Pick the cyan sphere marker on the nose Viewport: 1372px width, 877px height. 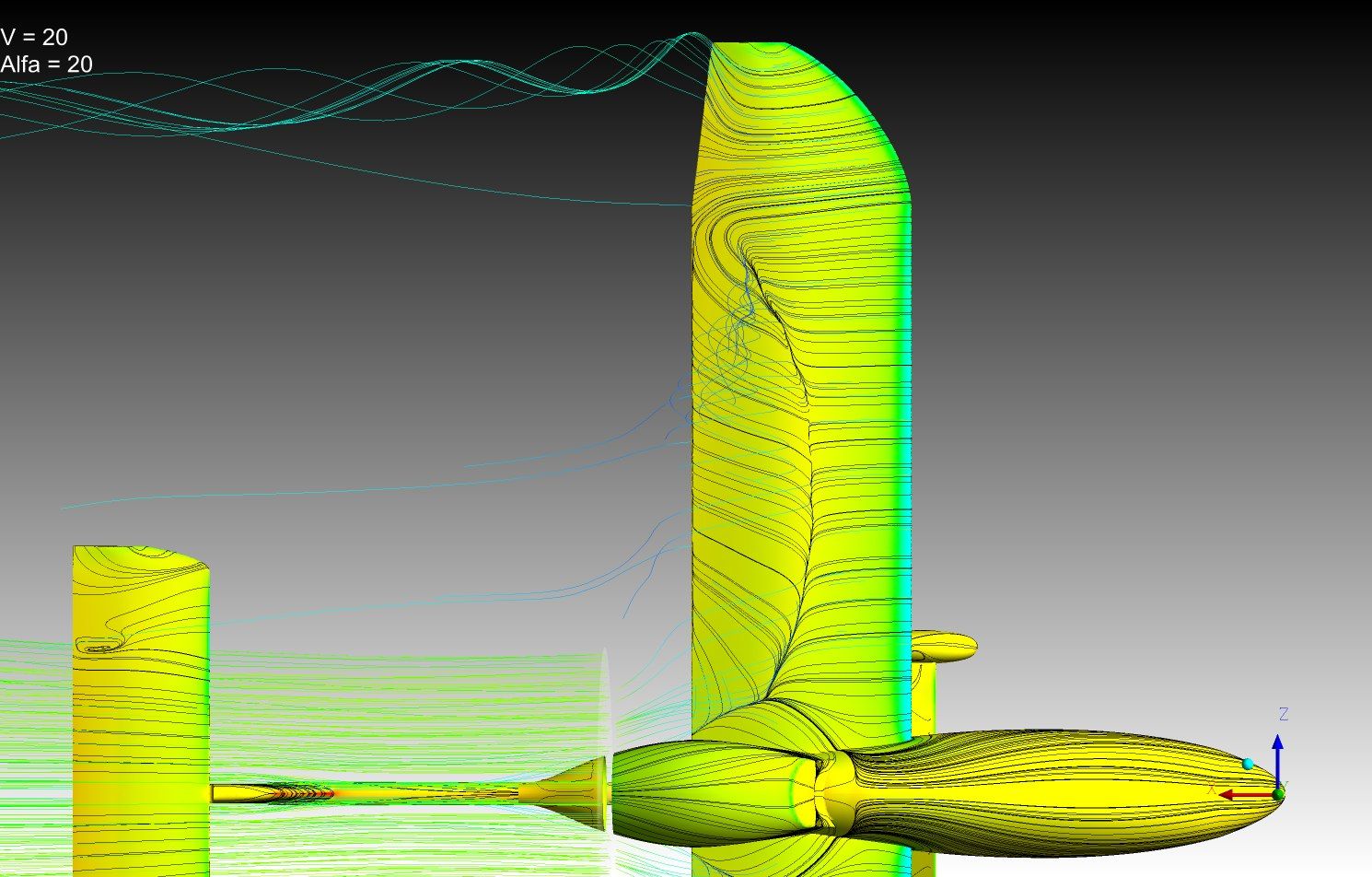pyautogui.click(x=1248, y=764)
